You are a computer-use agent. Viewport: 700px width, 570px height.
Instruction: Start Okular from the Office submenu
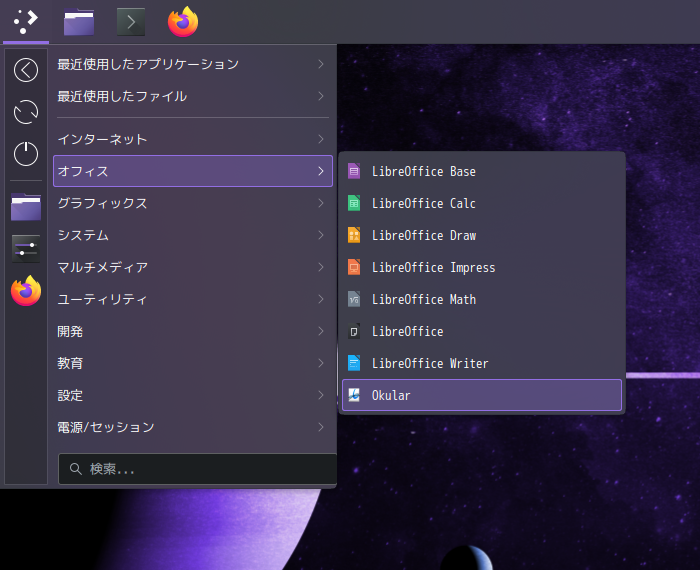[482, 395]
